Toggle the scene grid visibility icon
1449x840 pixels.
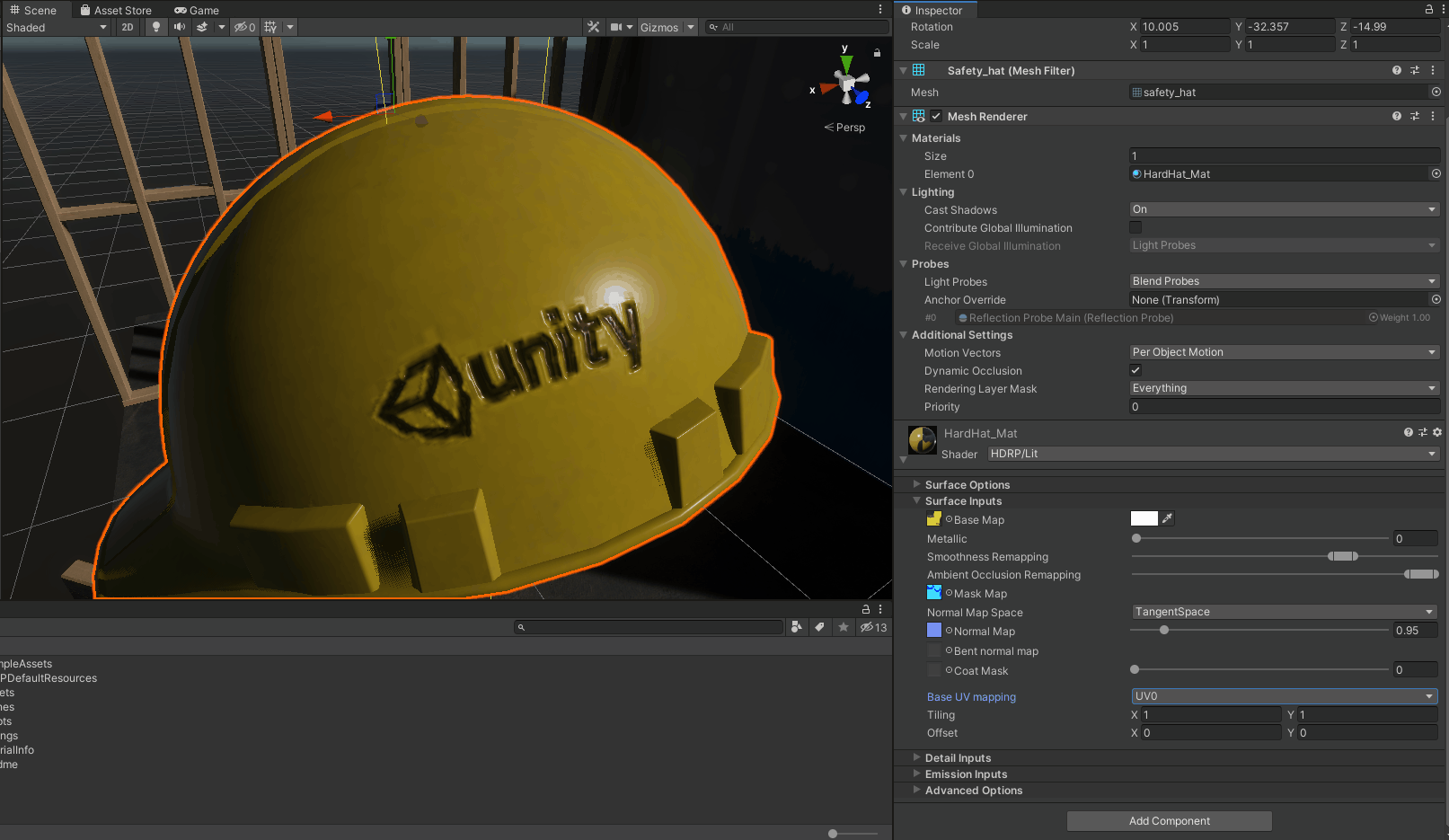[x=270, y=27]
